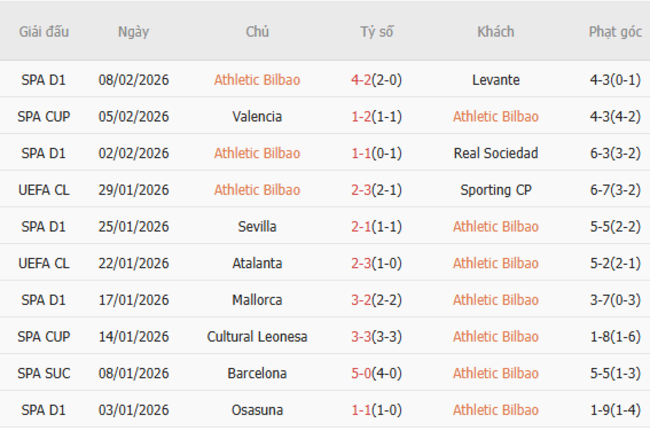
Task: Select the Osasuna team name
Action: pyautogui.click(x=257, y=410)
